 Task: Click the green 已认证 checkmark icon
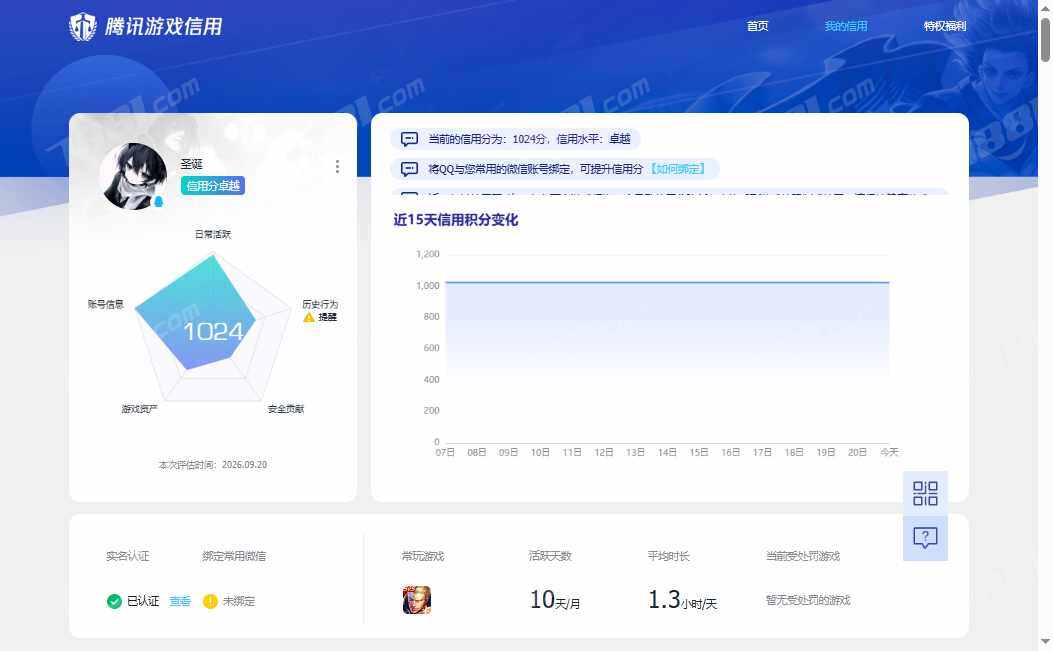pos(114,601)
